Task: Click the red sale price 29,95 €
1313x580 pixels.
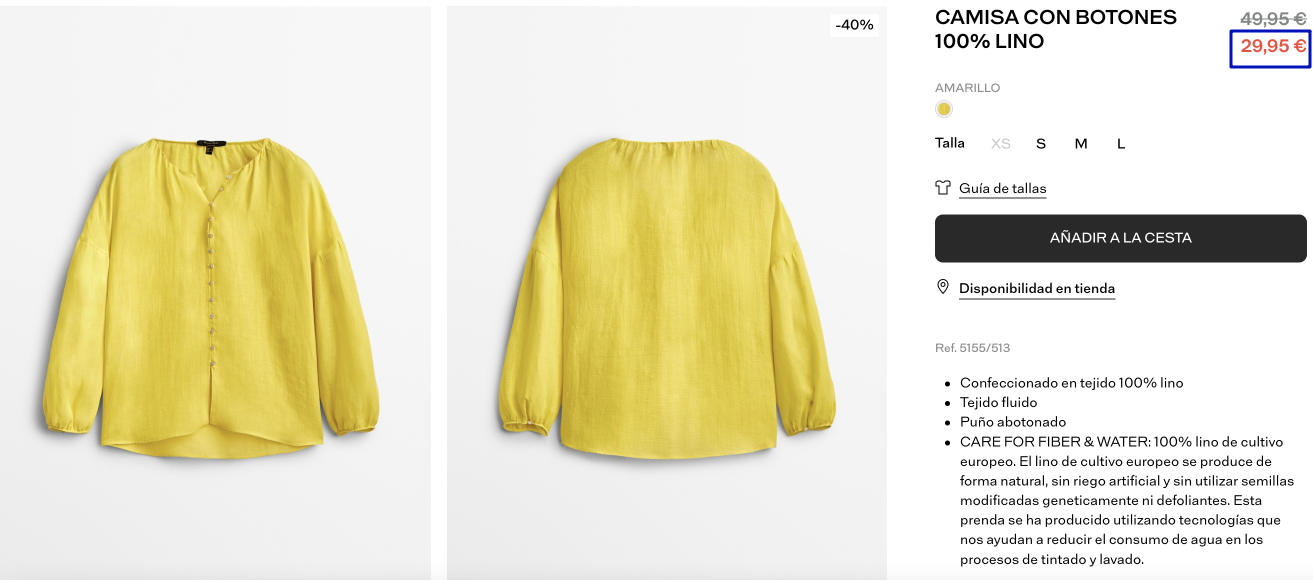Action: coord(1273,46)
